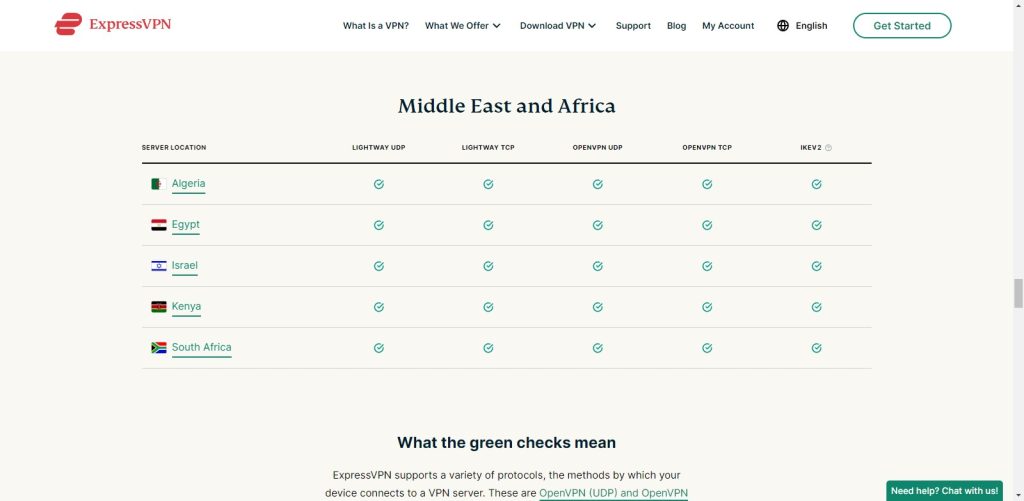1024x501 pixels.
Task: Click South Africa's IKEv2 check mark
Action: click(817, 348)
